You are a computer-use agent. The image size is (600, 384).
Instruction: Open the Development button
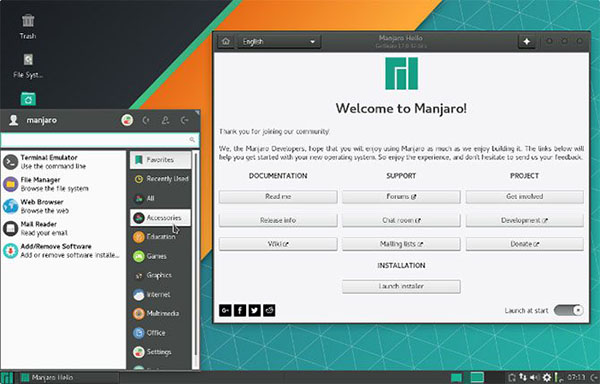[525, 220]
